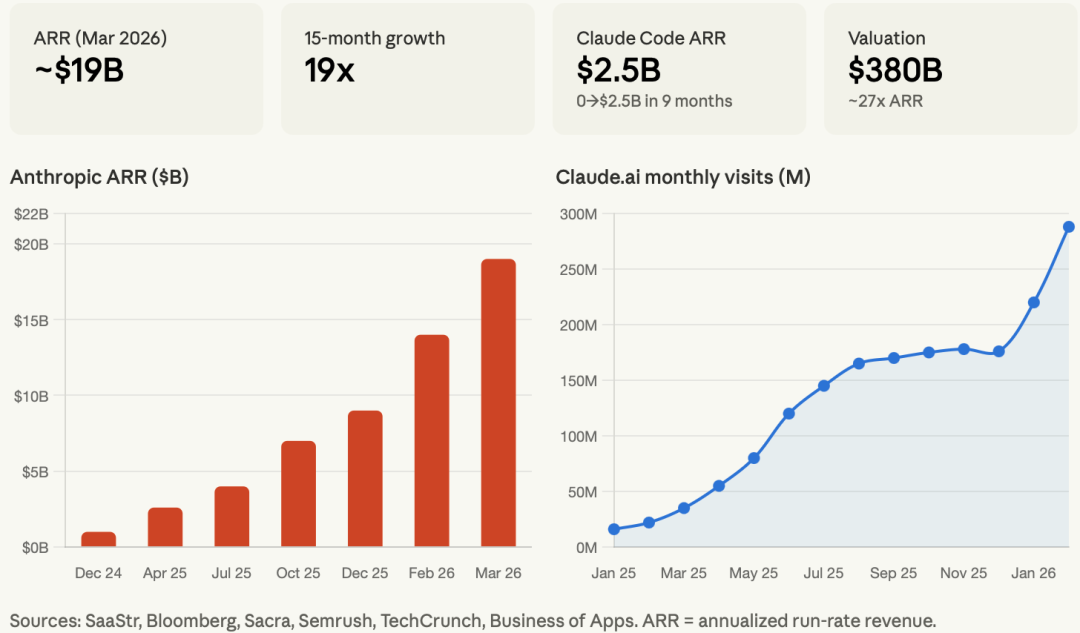Select the last data point near 300M
Viewport: 1080px width, 633px height.
(1068, 227)
